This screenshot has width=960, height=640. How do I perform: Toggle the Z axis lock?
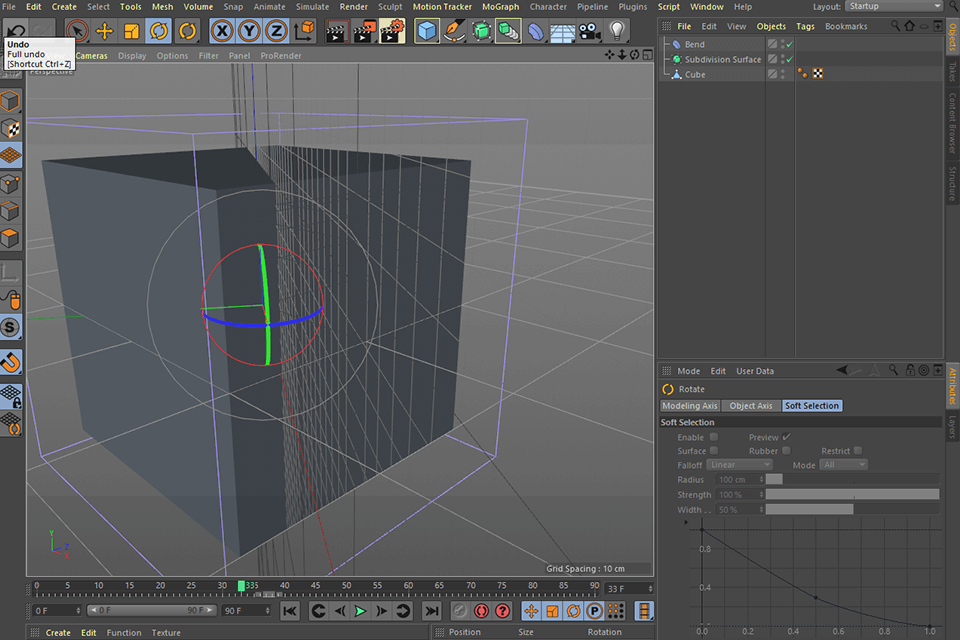(276, 31)
